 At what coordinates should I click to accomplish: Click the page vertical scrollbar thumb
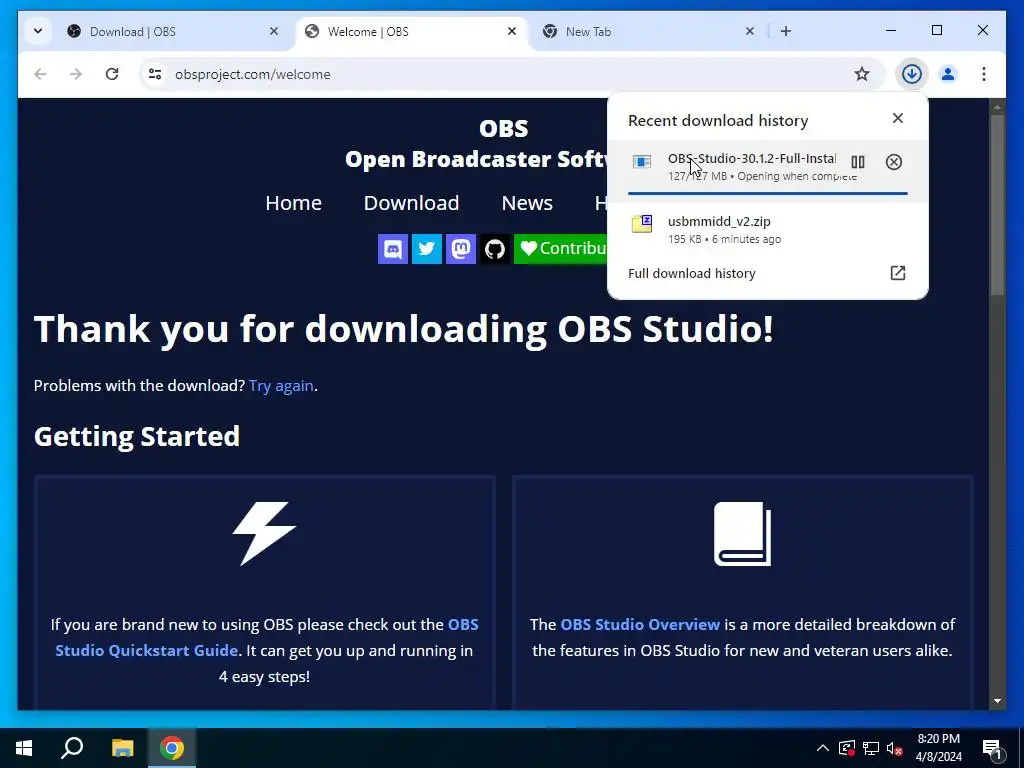click(997, 206)
